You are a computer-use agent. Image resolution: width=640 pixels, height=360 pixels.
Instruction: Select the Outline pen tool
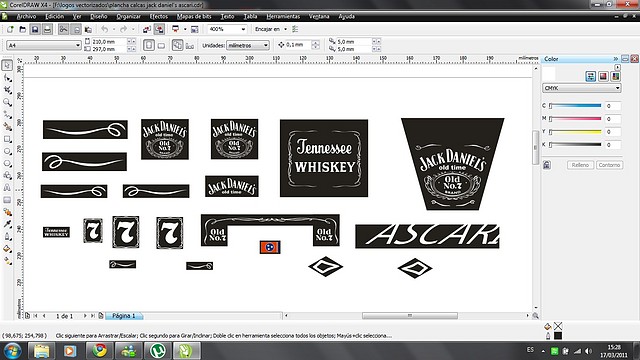coord(7,236)
